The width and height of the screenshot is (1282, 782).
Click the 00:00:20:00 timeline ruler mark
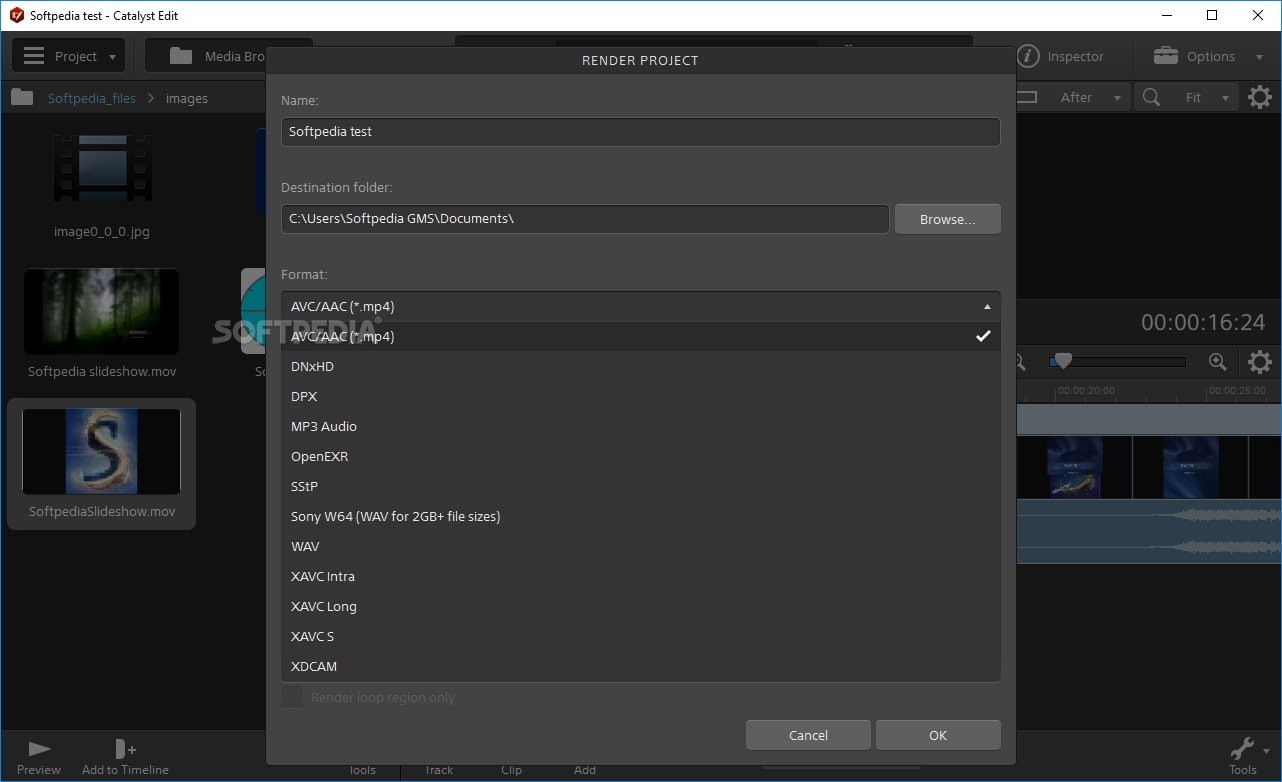(x=1086, y=391)
